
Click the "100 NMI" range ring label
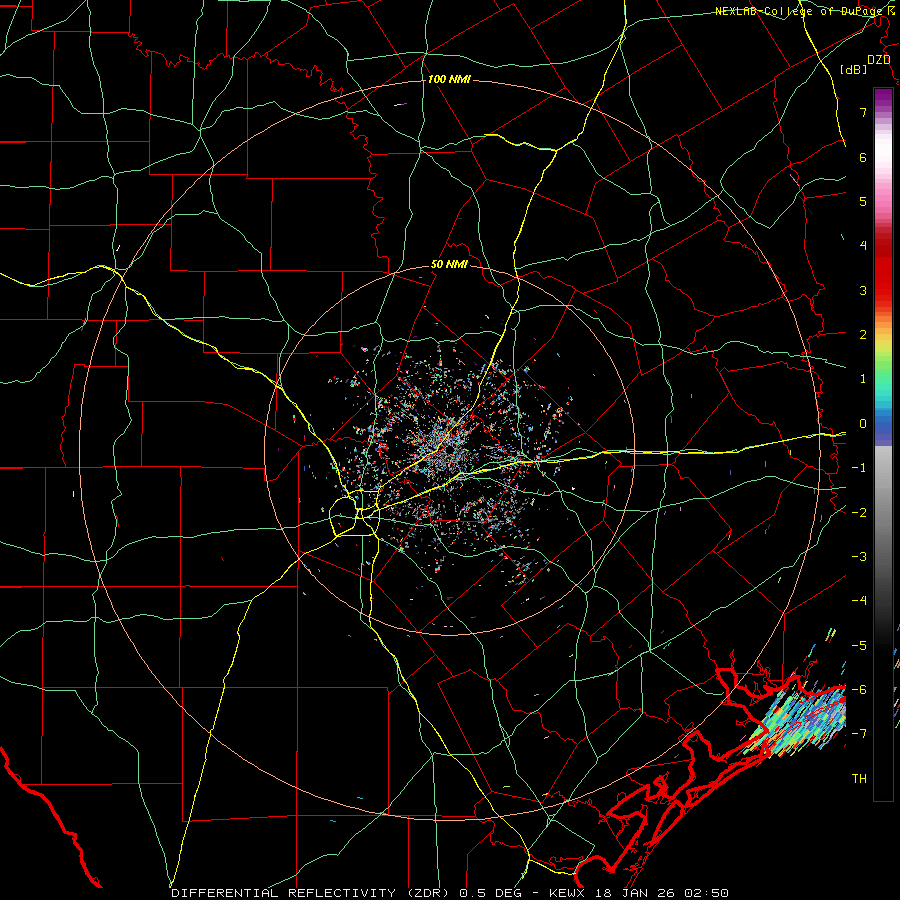pyautogui.click(x=449, y=79)
